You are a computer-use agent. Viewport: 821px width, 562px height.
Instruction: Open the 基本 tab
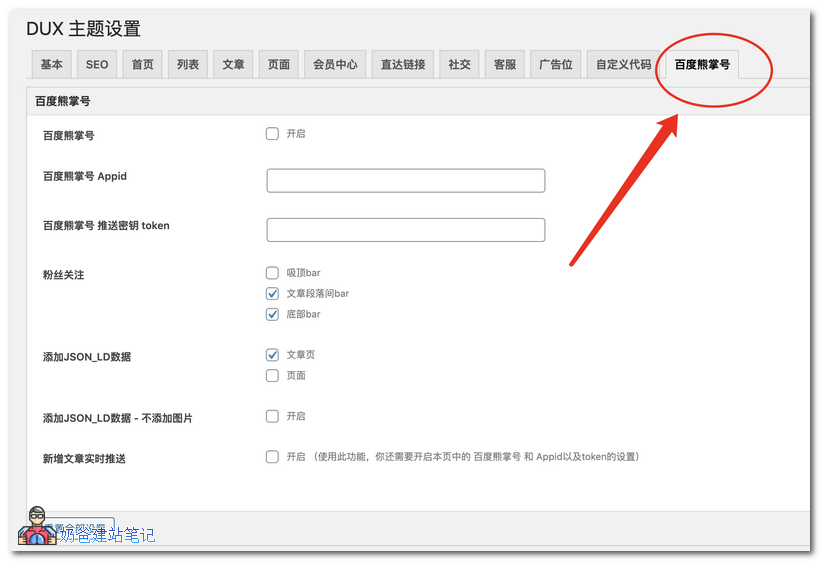pyautogui.click(x=52, y=64)
